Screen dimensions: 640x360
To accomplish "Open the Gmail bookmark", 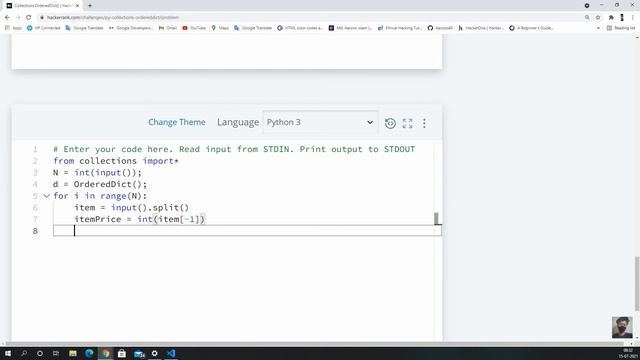I will pos(168,28).
